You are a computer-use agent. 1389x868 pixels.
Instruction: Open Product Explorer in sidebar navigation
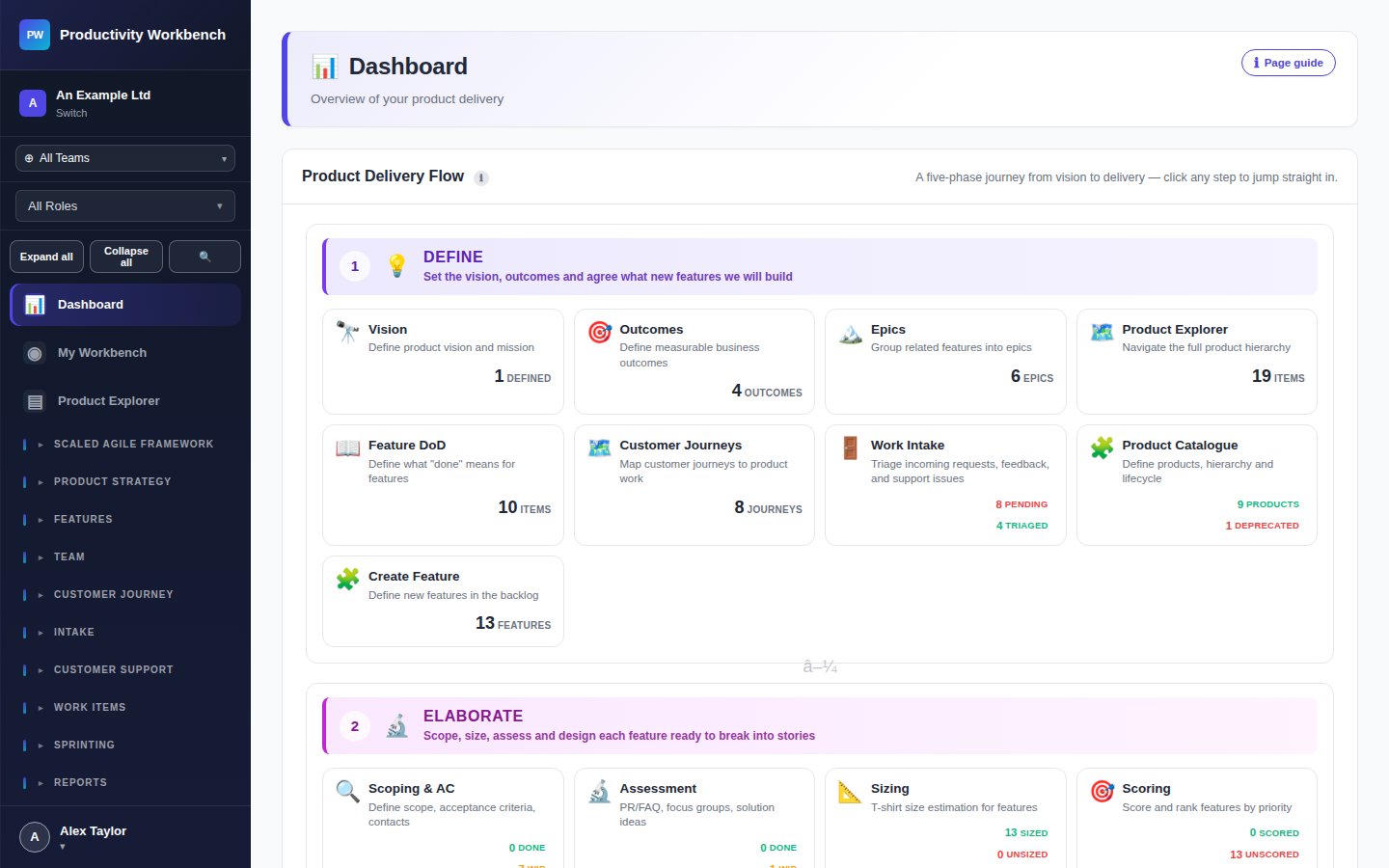(125, 401)
